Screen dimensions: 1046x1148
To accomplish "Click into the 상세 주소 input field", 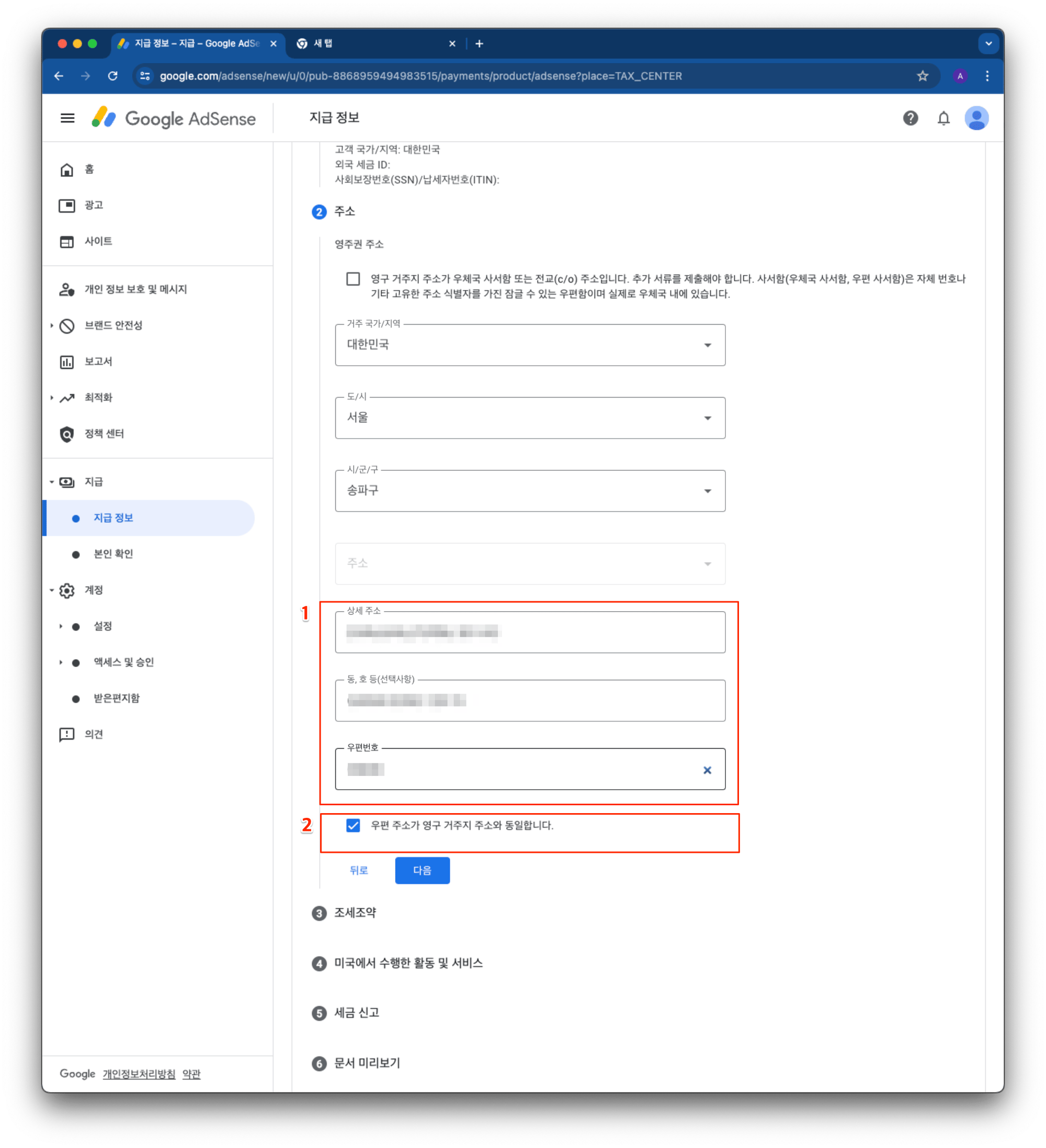I will click(530, 633).
